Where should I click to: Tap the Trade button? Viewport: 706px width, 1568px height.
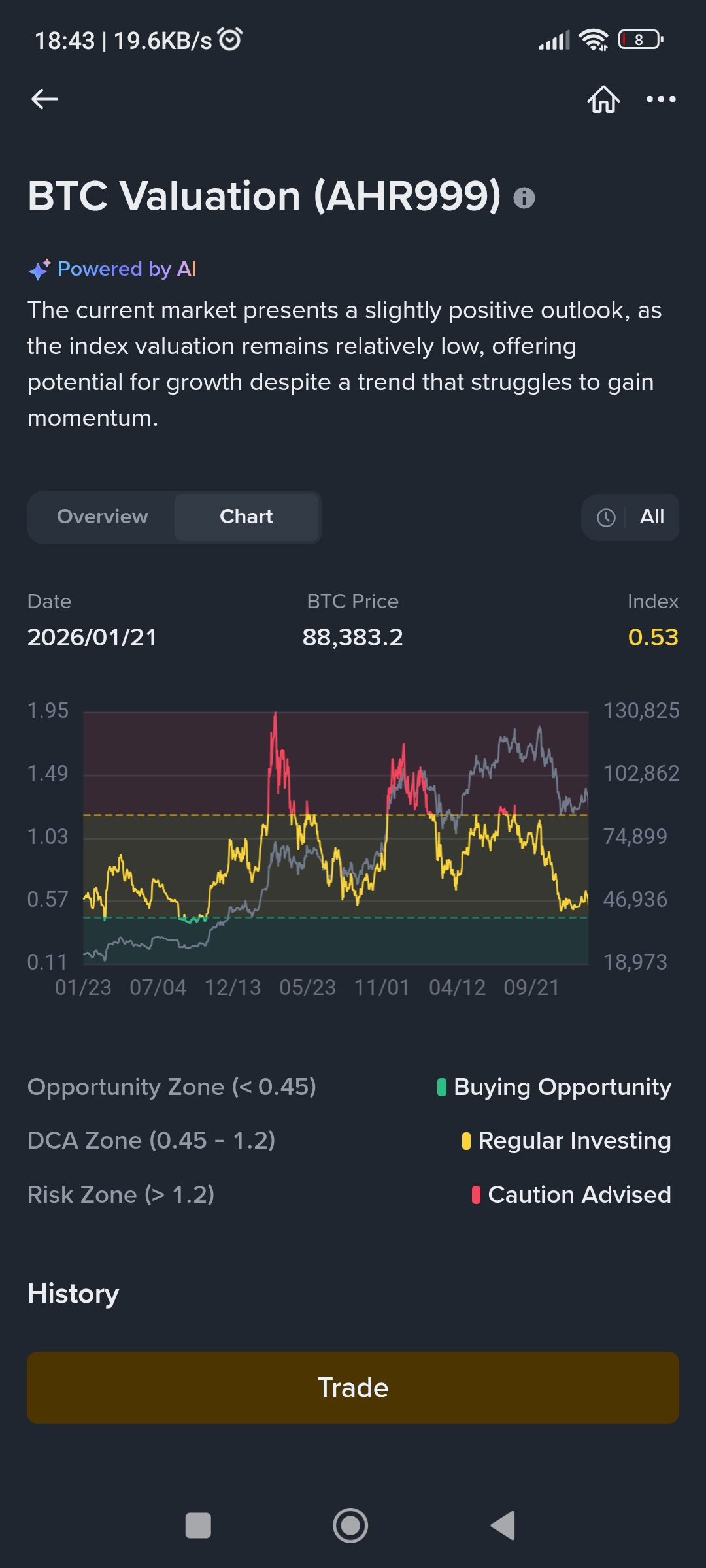(x=353, y=1388)
